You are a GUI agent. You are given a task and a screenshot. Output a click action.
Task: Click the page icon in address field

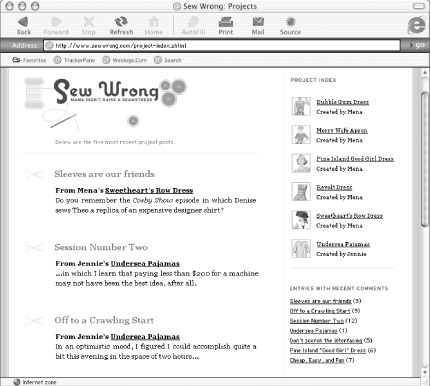49,45
